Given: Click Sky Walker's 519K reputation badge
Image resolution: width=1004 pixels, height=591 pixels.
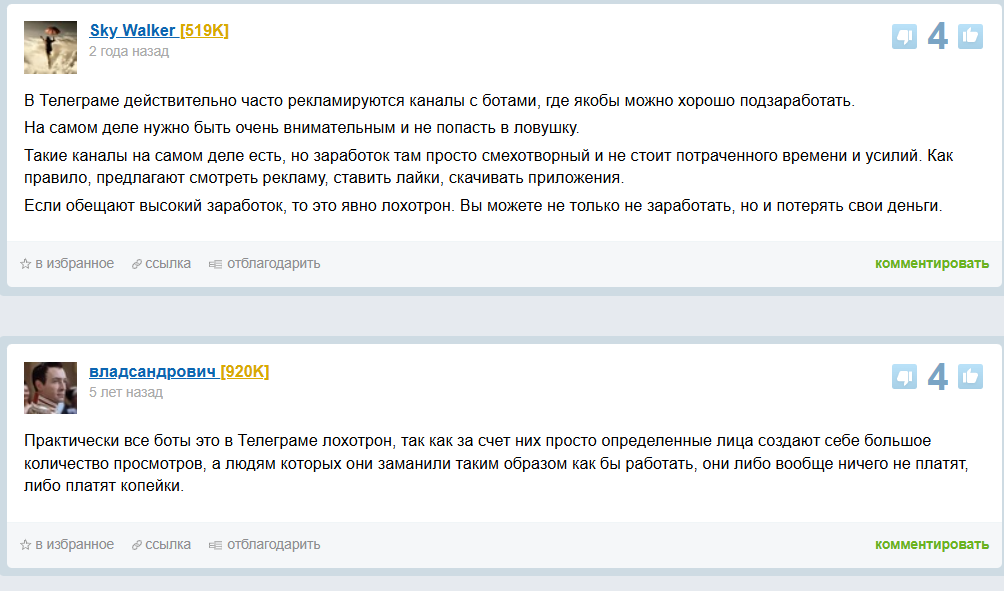Looking at the screenshot, I should click(204, 30).
